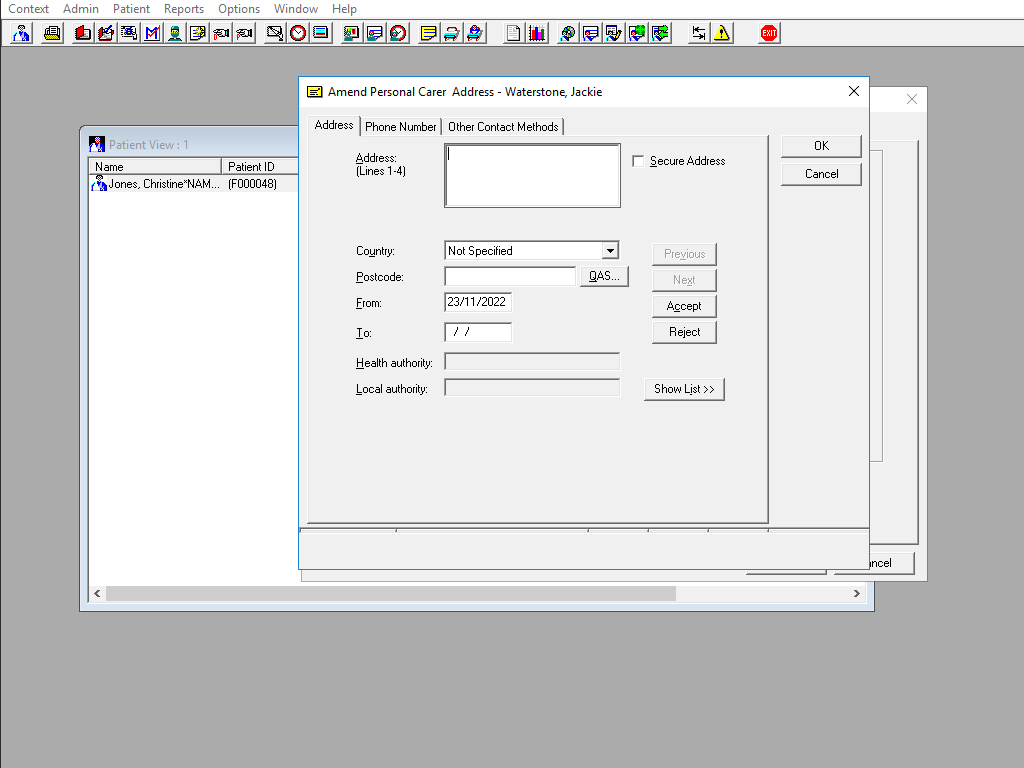This screenshot has width=1024, height=768.
Task: Expand the Country dropdown
Action: pos(610,251)
